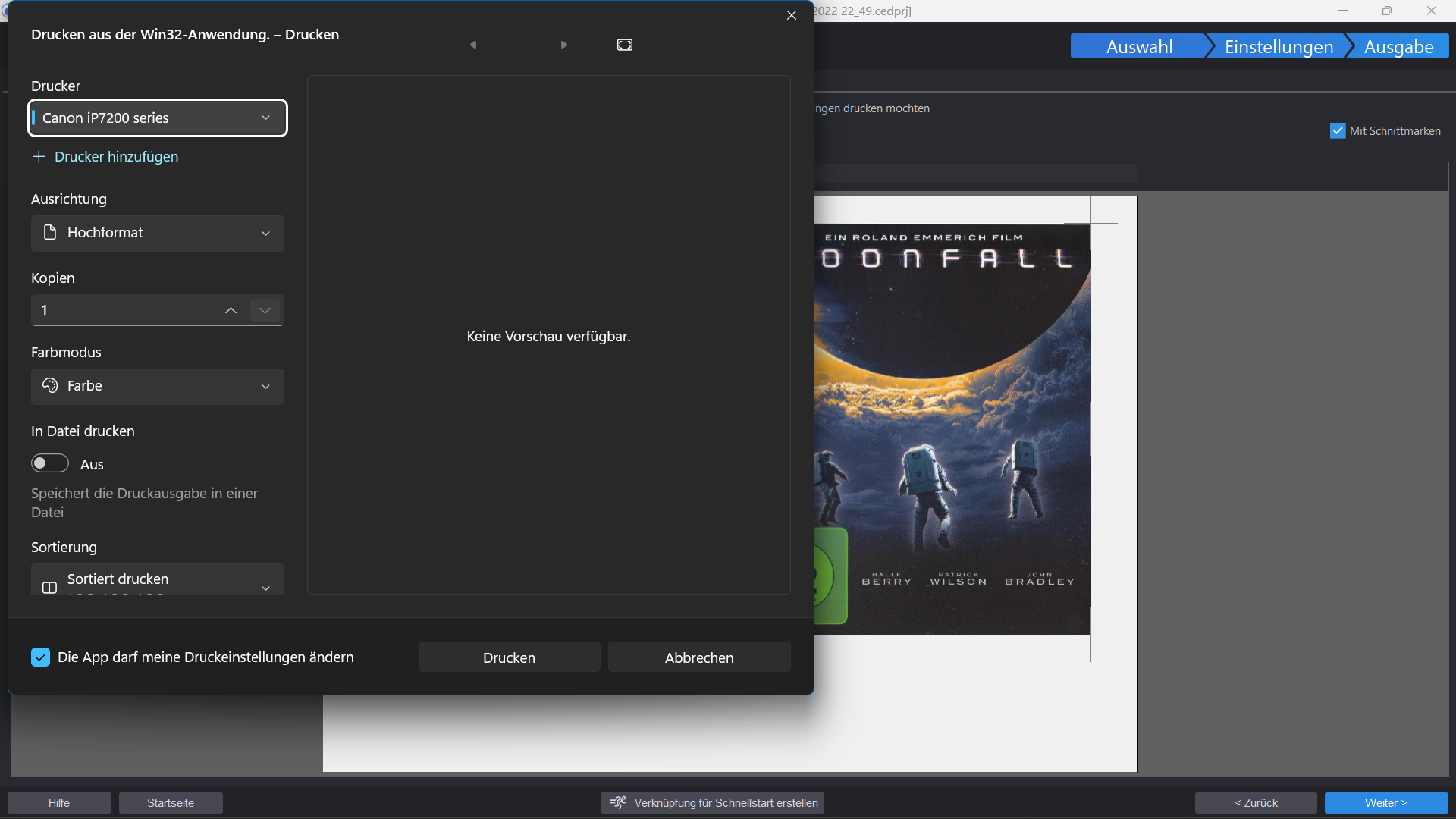Open the Drucker hinzufügen plus icon
Image resolution: width=1456 pixels, height=819 pixels.
coord(38,157)
